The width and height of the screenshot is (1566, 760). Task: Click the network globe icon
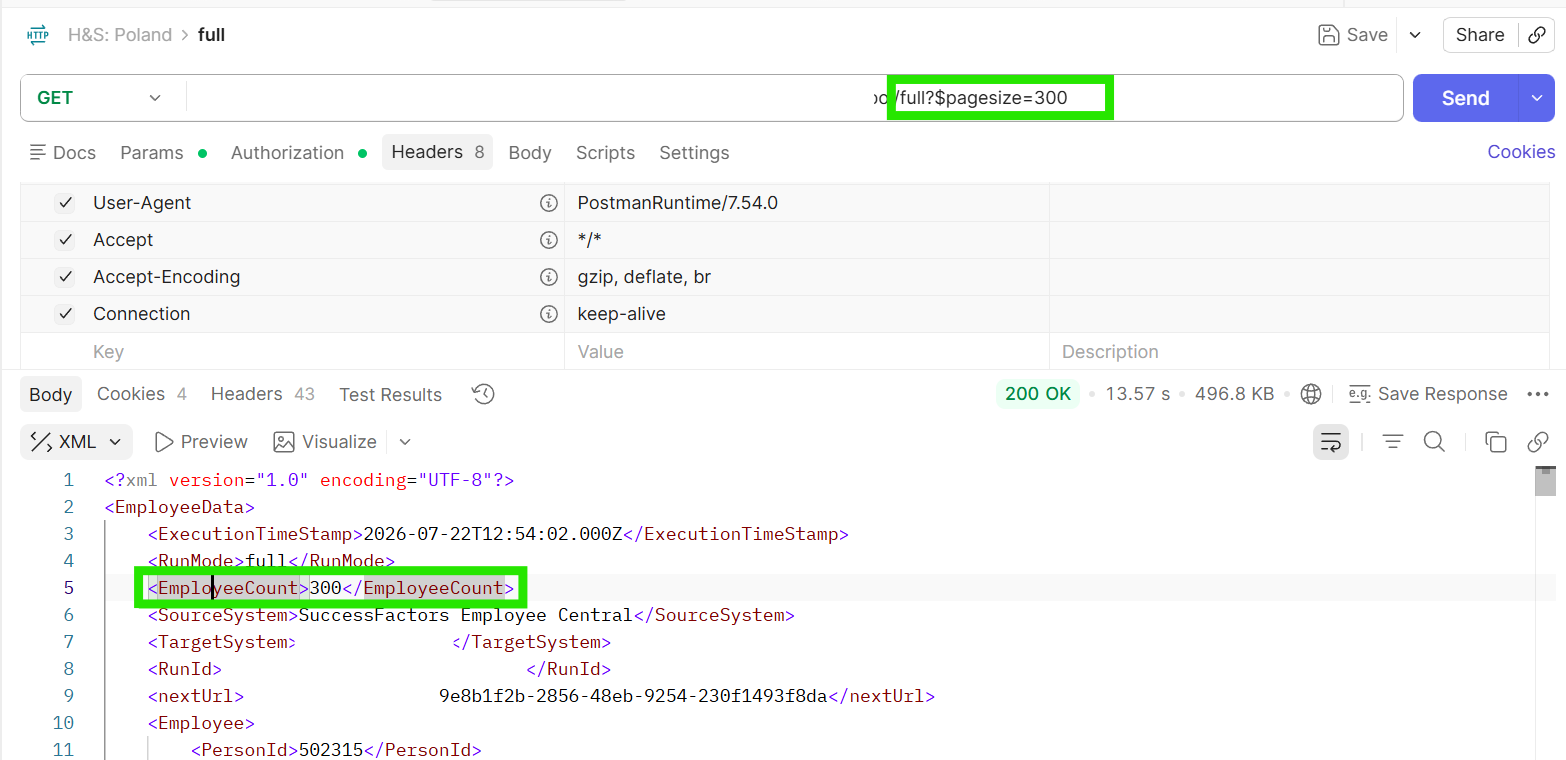pyautogui.click(x=1311, y=394)
